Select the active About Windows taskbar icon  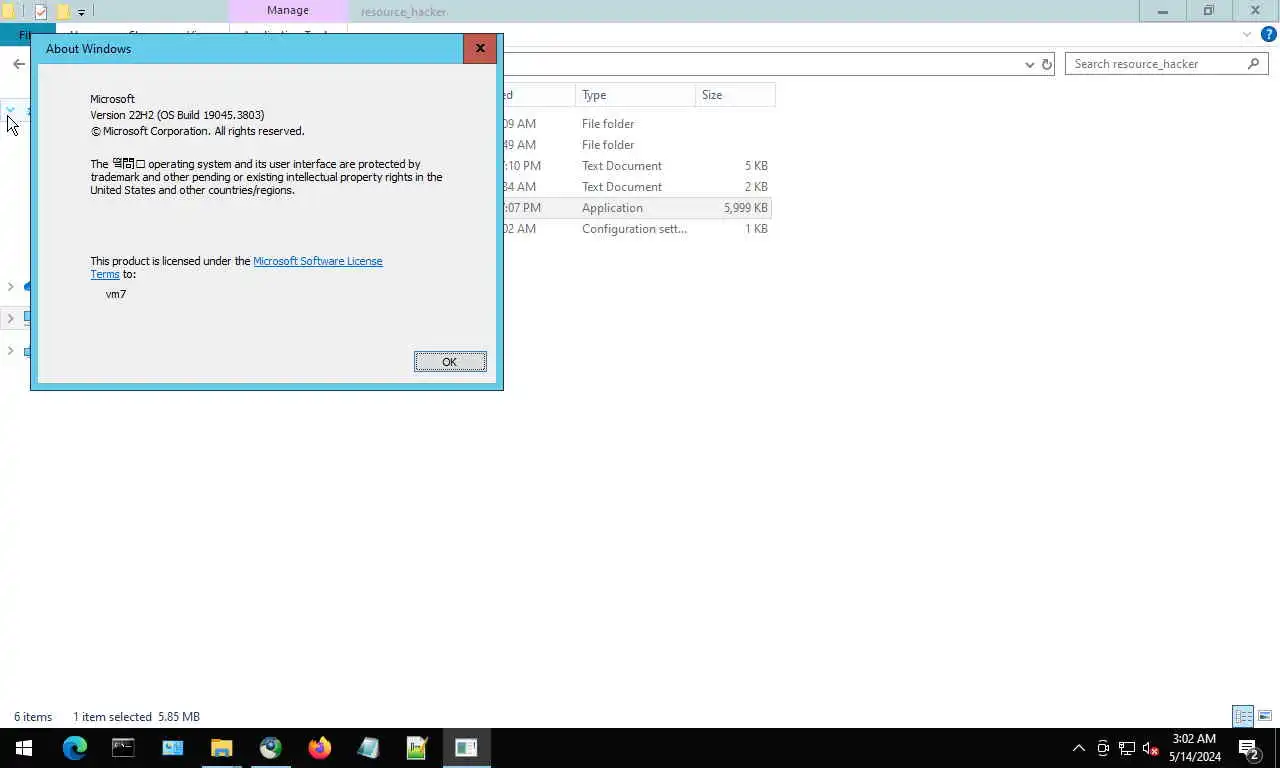(466, 747)
